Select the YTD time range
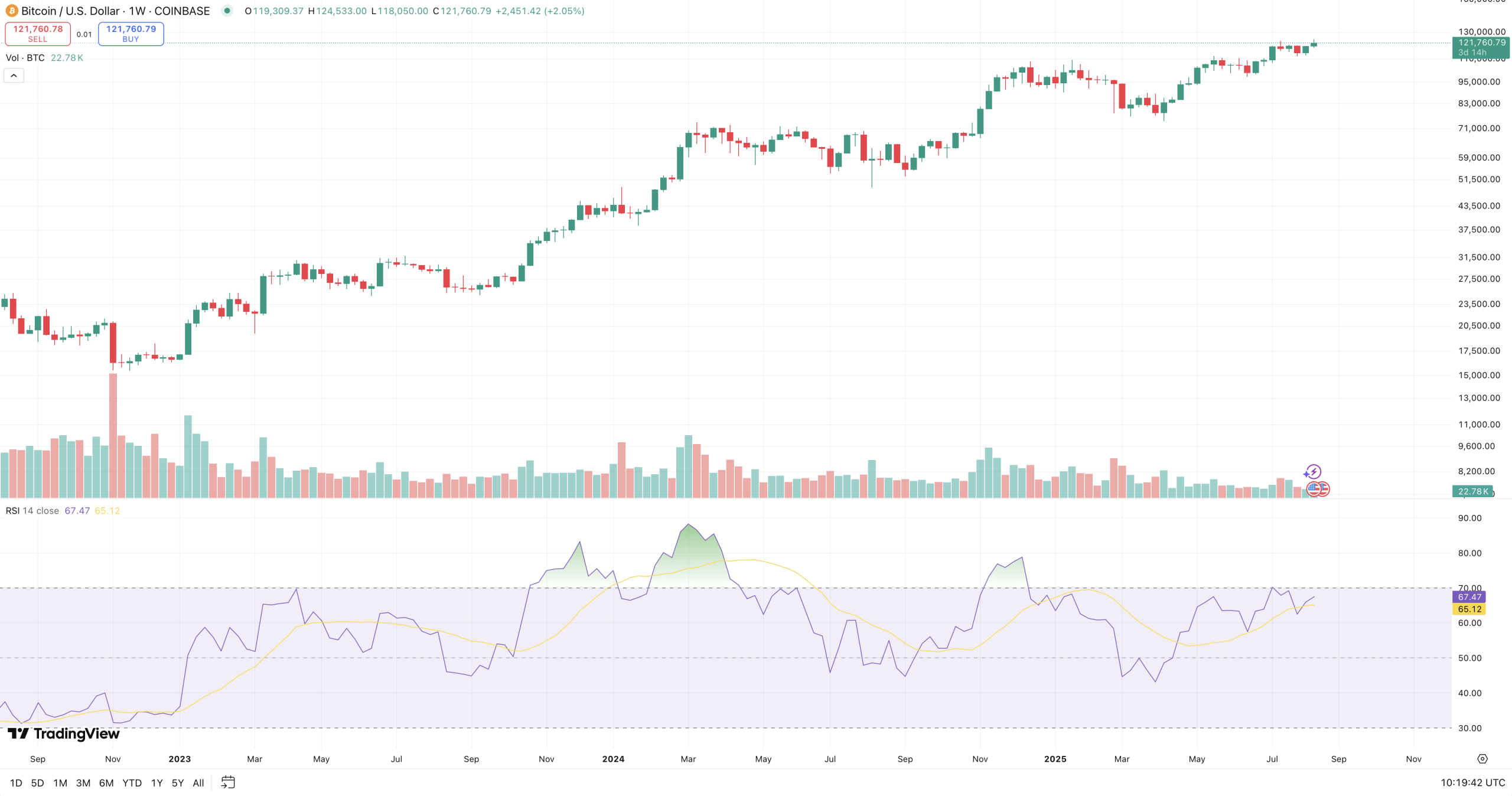Viewport: 1512px width, 796px height. (132, 783)
